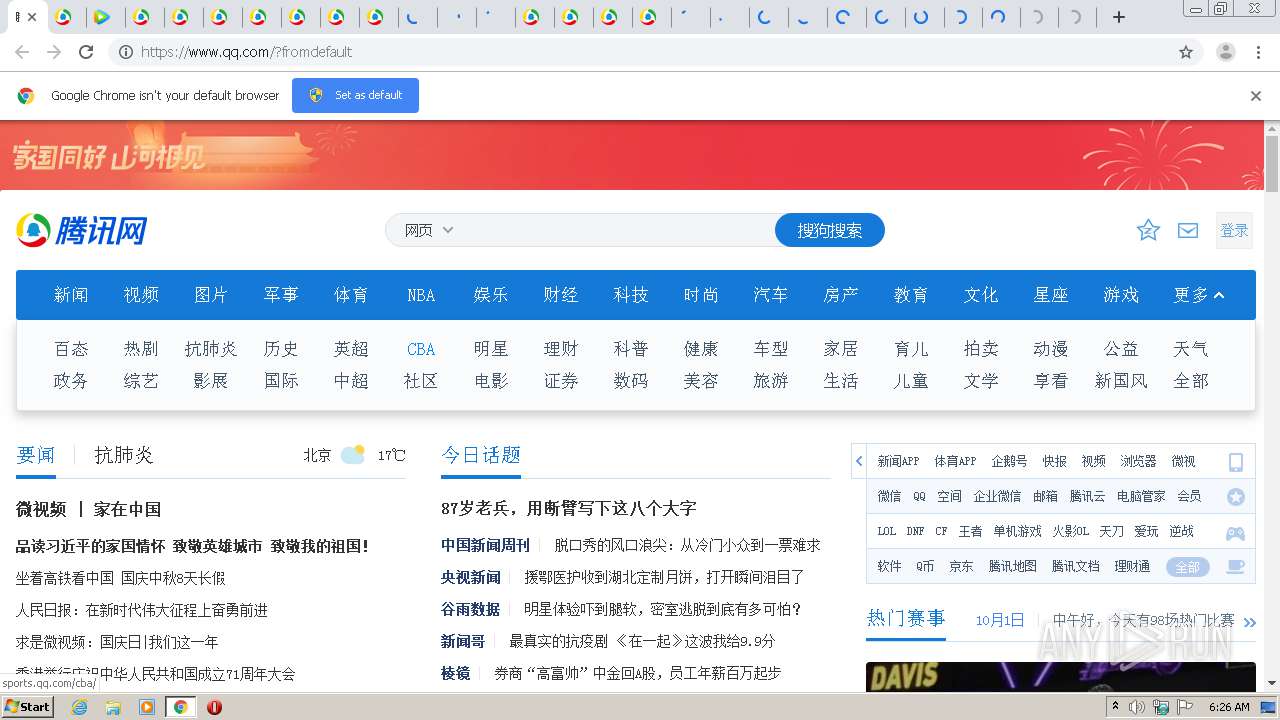Image resolution: width=1280 pixels, height=720 pixels.
Task: Click the left chevron of the services panel
Action: (859, 461)
